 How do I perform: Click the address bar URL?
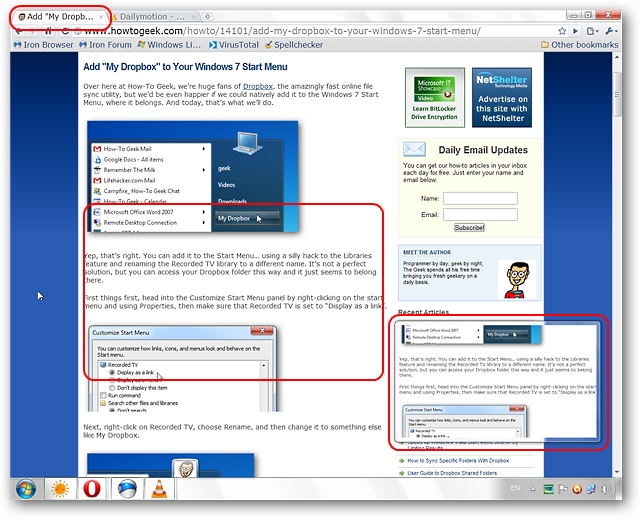coord(282,31)
